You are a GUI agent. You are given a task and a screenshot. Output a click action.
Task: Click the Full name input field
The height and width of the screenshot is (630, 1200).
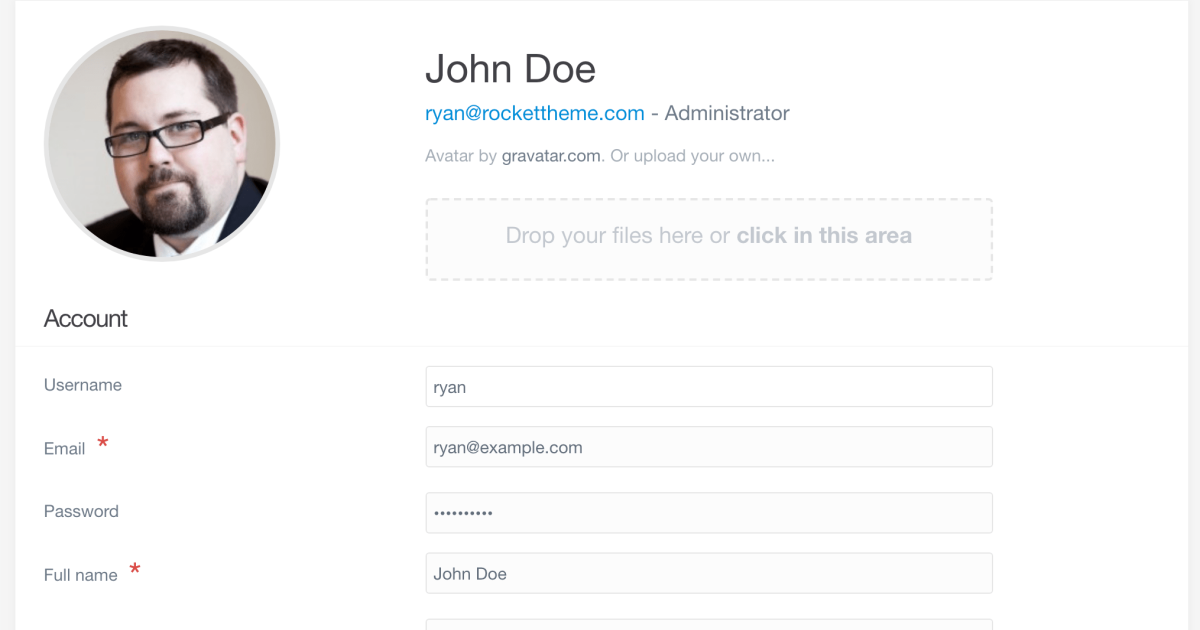pos(708,574)
